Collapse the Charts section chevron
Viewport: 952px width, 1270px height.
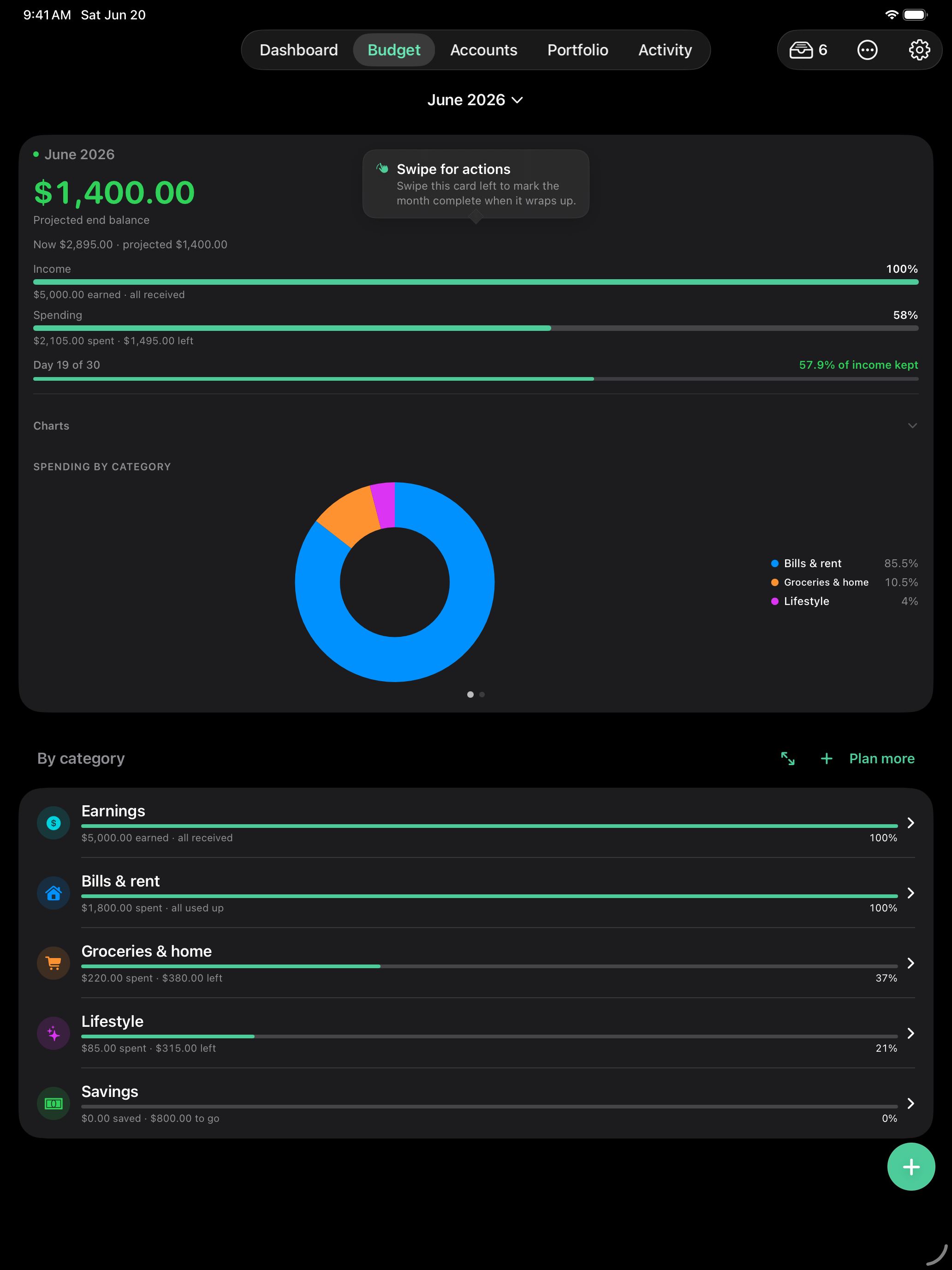coord(912,425)
